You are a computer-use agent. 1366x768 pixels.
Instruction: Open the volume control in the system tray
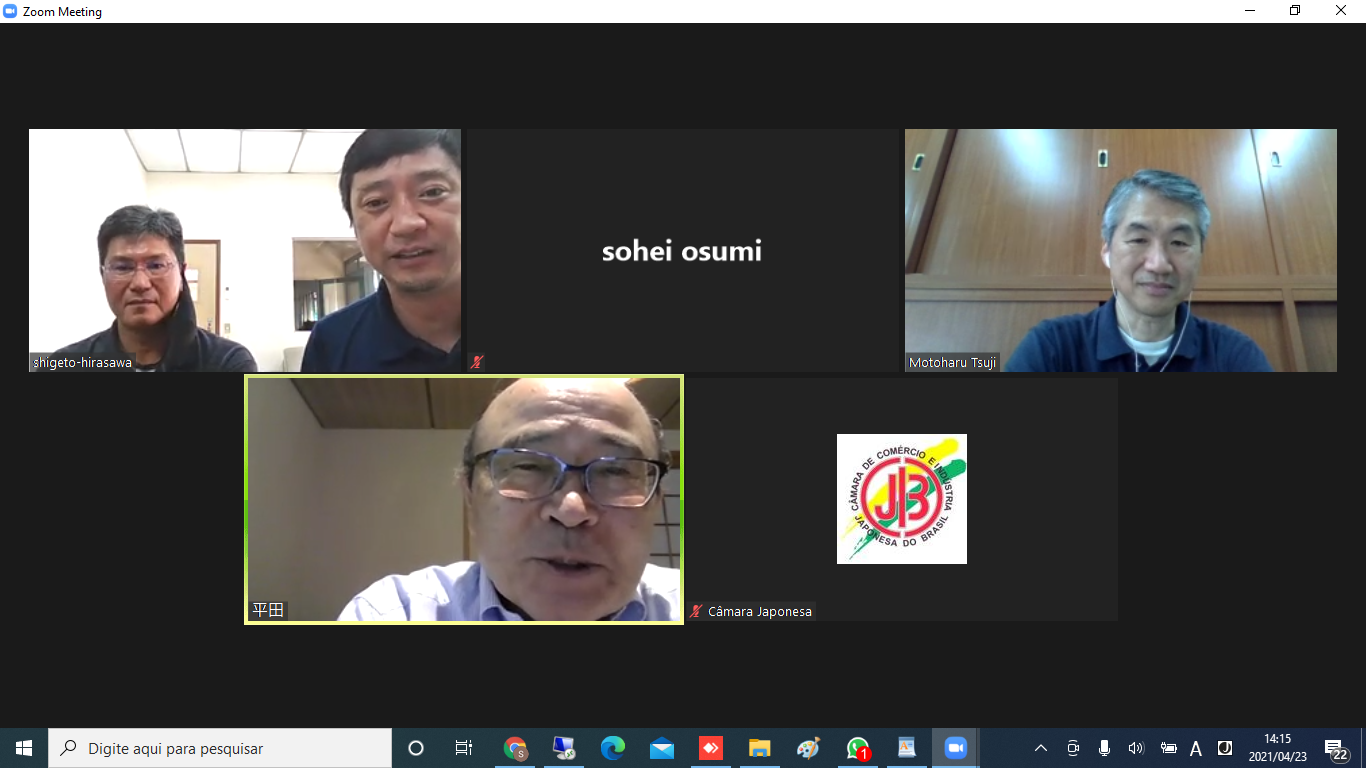click(1135, 748)
